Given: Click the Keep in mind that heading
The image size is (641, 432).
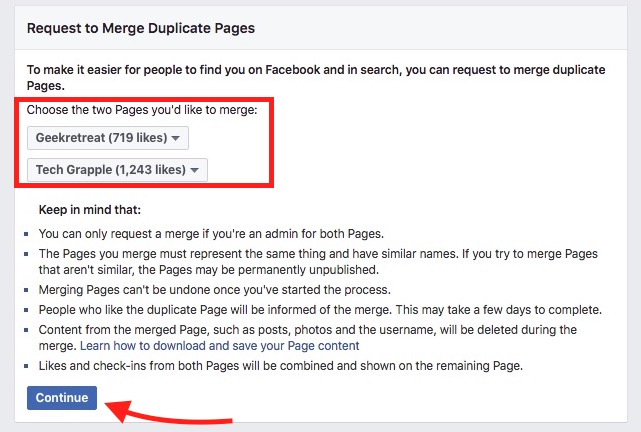Looking at the screenshot, I should [x=90, y=210].
